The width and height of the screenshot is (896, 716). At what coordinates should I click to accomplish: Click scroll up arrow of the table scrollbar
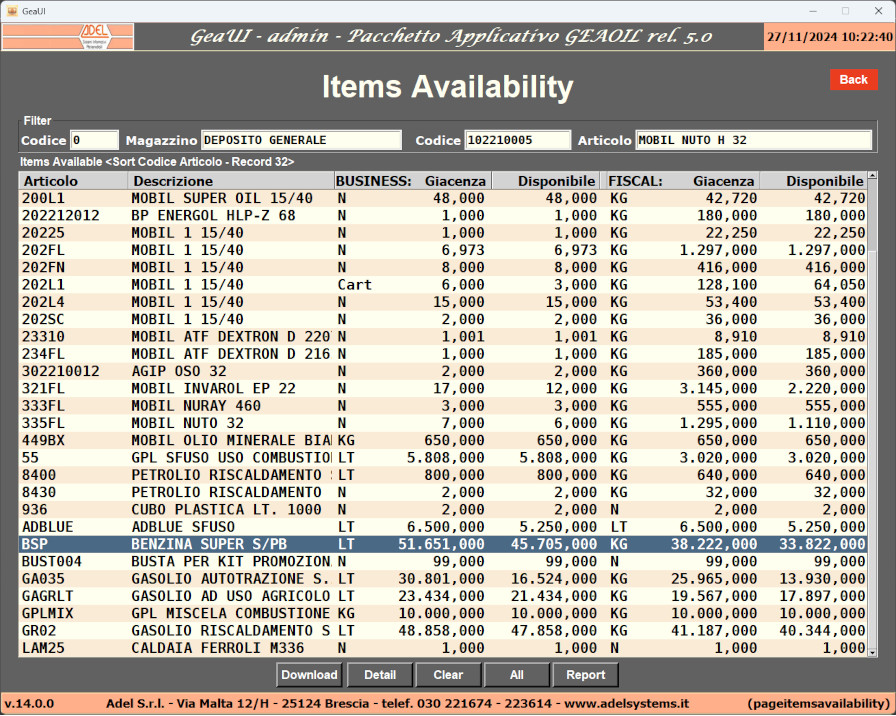pyautogui.click(x=872, y=175)
